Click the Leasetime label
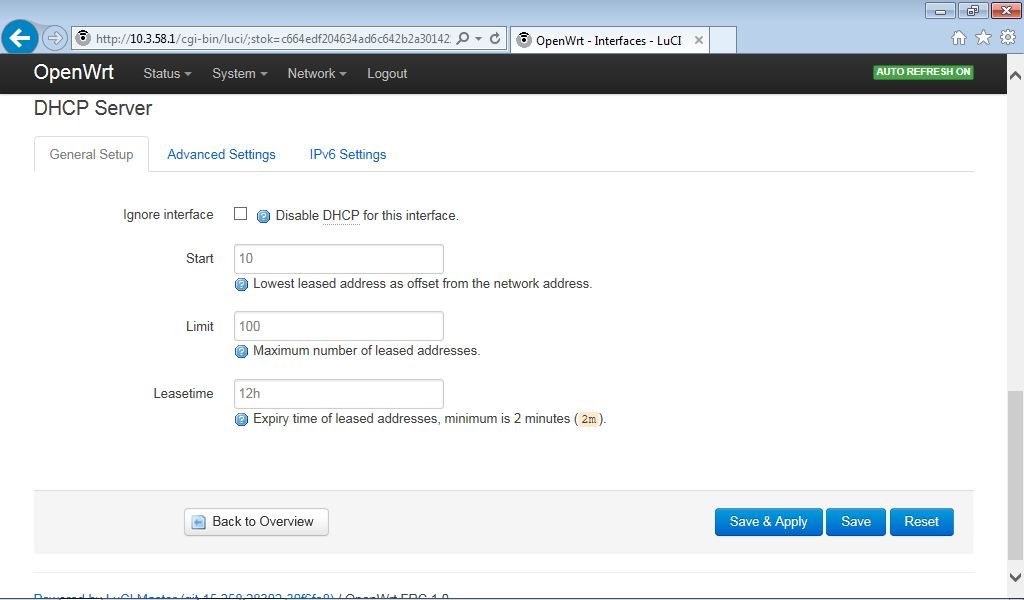This screenshot has width=1024, height=600. click(183, 394)
